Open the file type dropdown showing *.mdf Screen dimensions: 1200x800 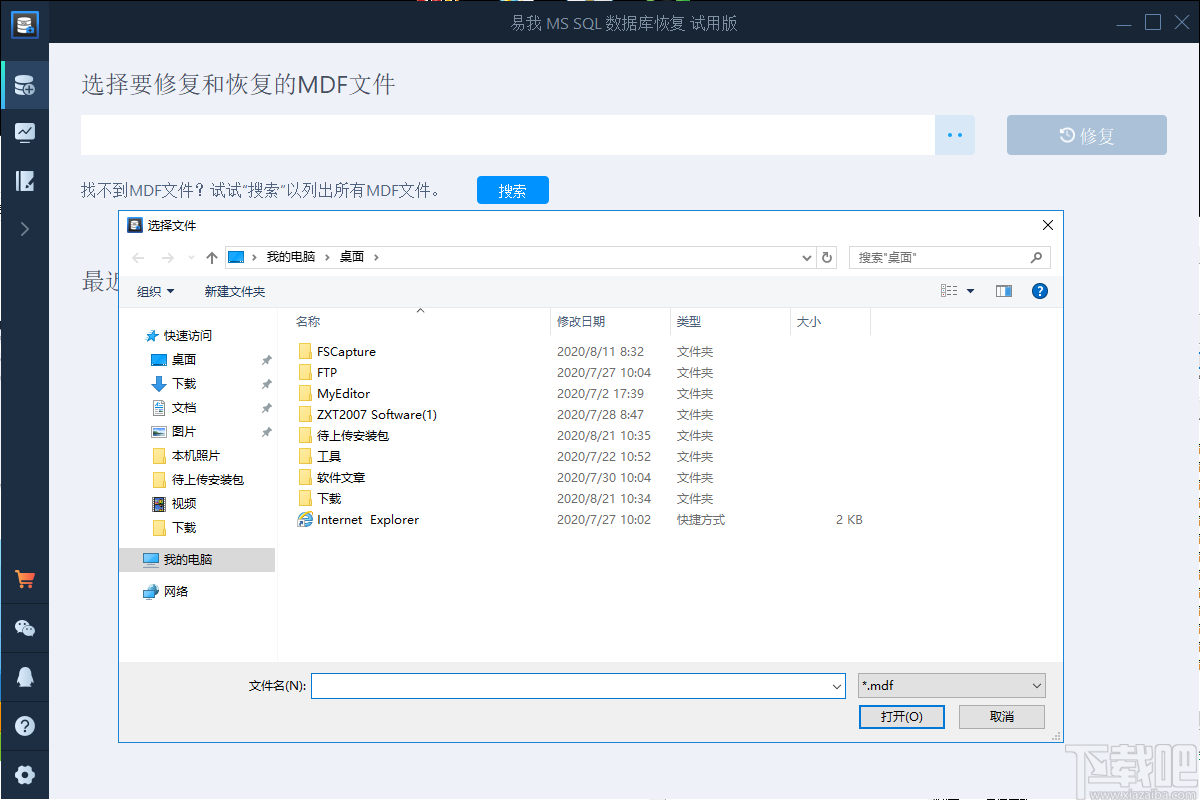pyautogui.click(x=950, y=685)
